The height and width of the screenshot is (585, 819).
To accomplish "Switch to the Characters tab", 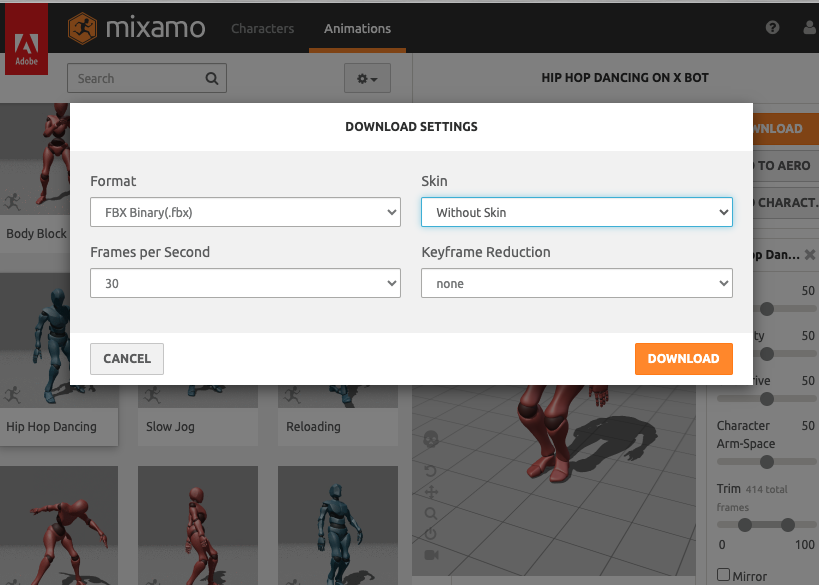I will (263, 28).
